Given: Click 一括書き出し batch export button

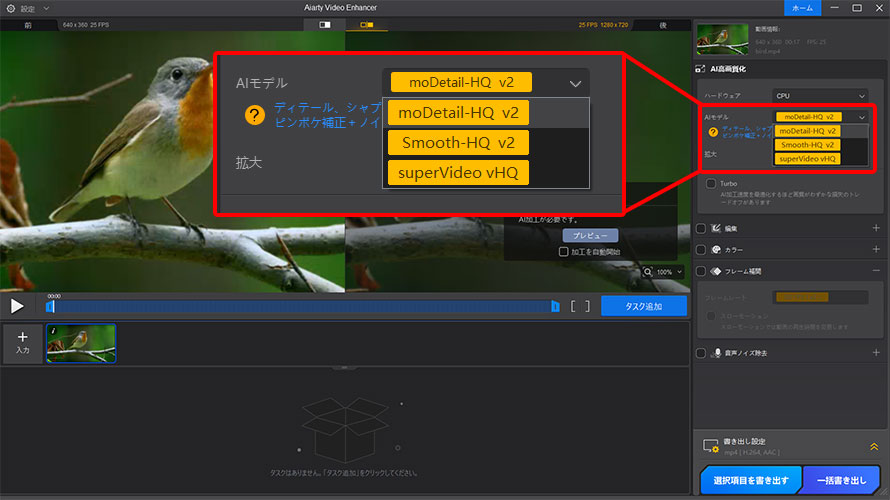Looking at the screenshot, I should (841, 480).
